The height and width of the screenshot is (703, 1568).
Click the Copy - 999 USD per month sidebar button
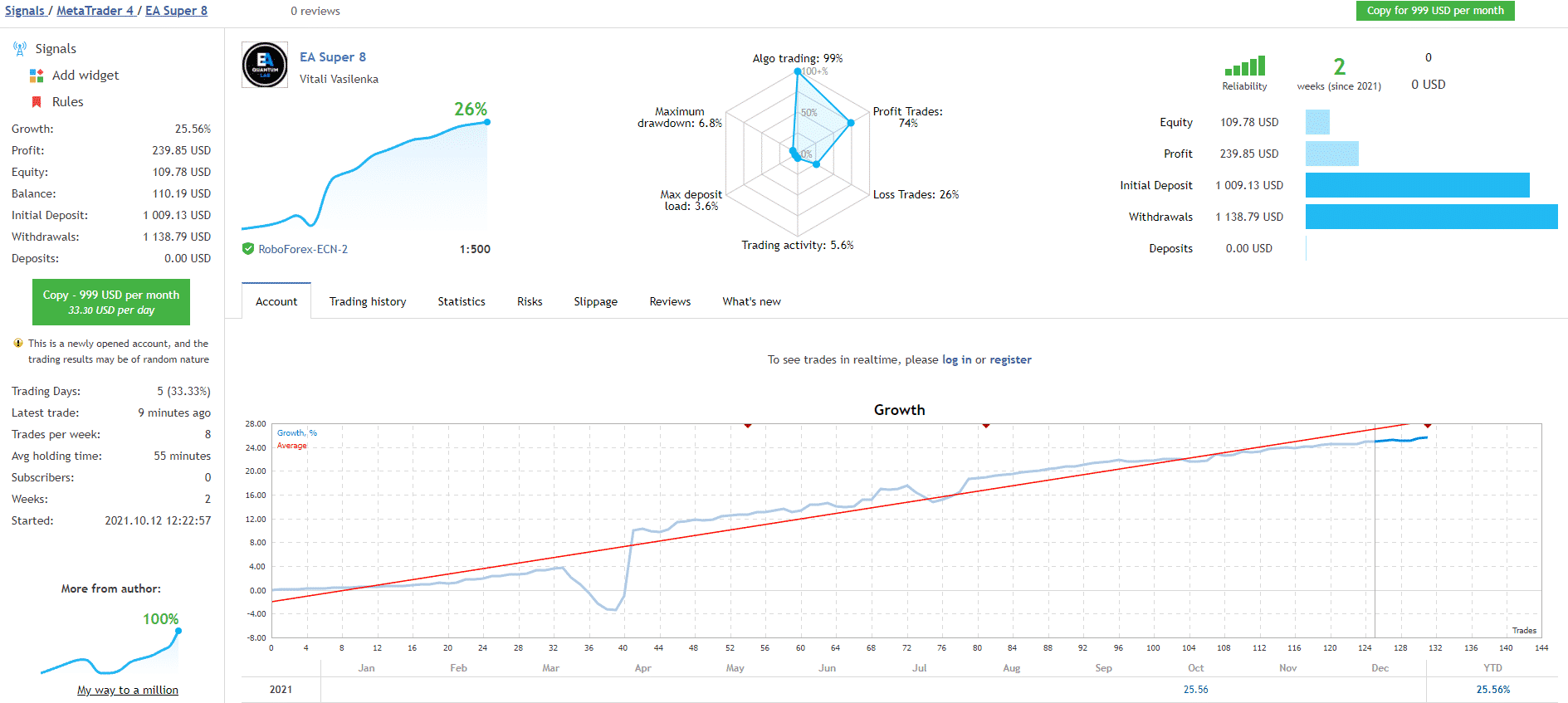111,302
